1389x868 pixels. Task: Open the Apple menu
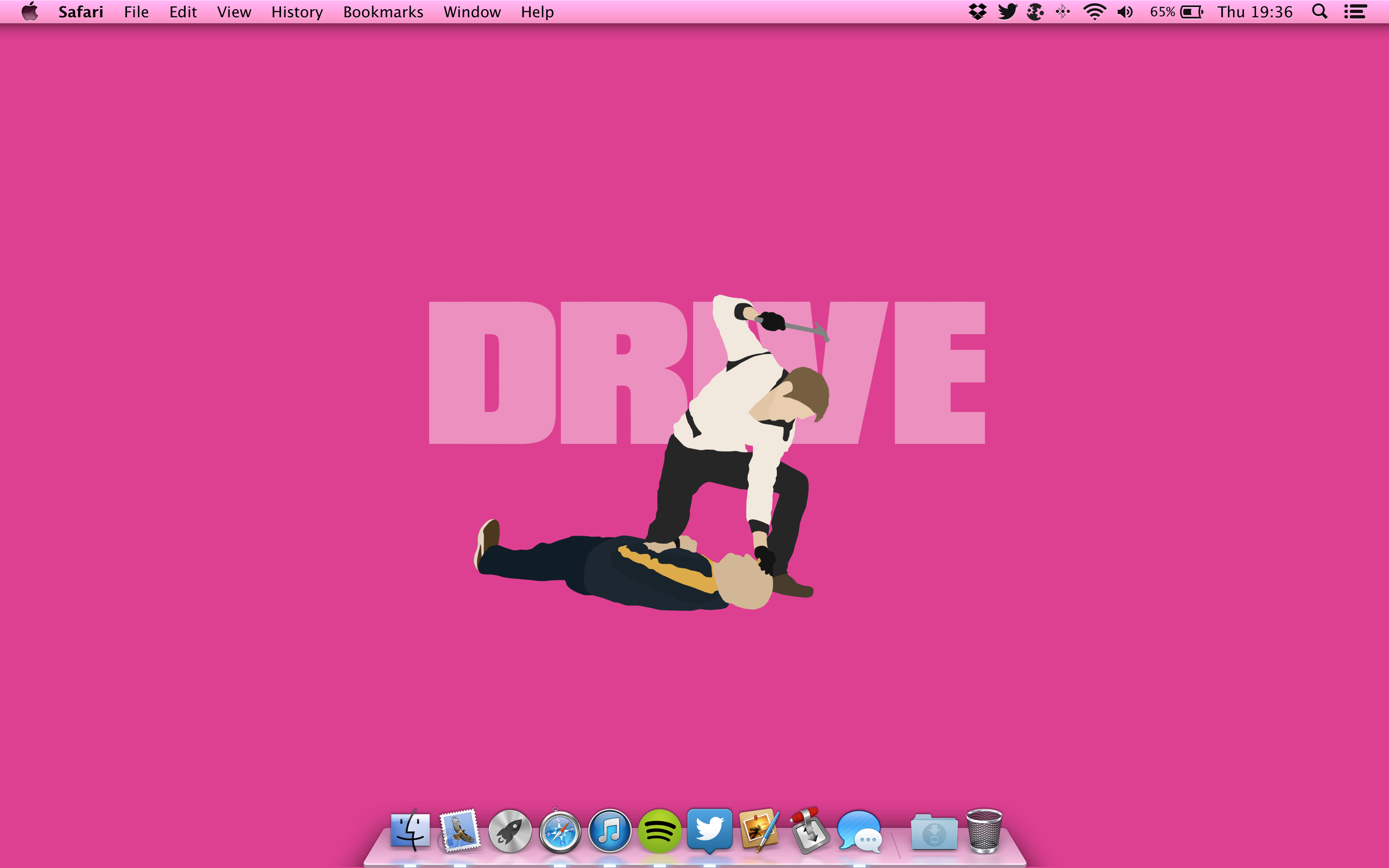pos(30,11)
